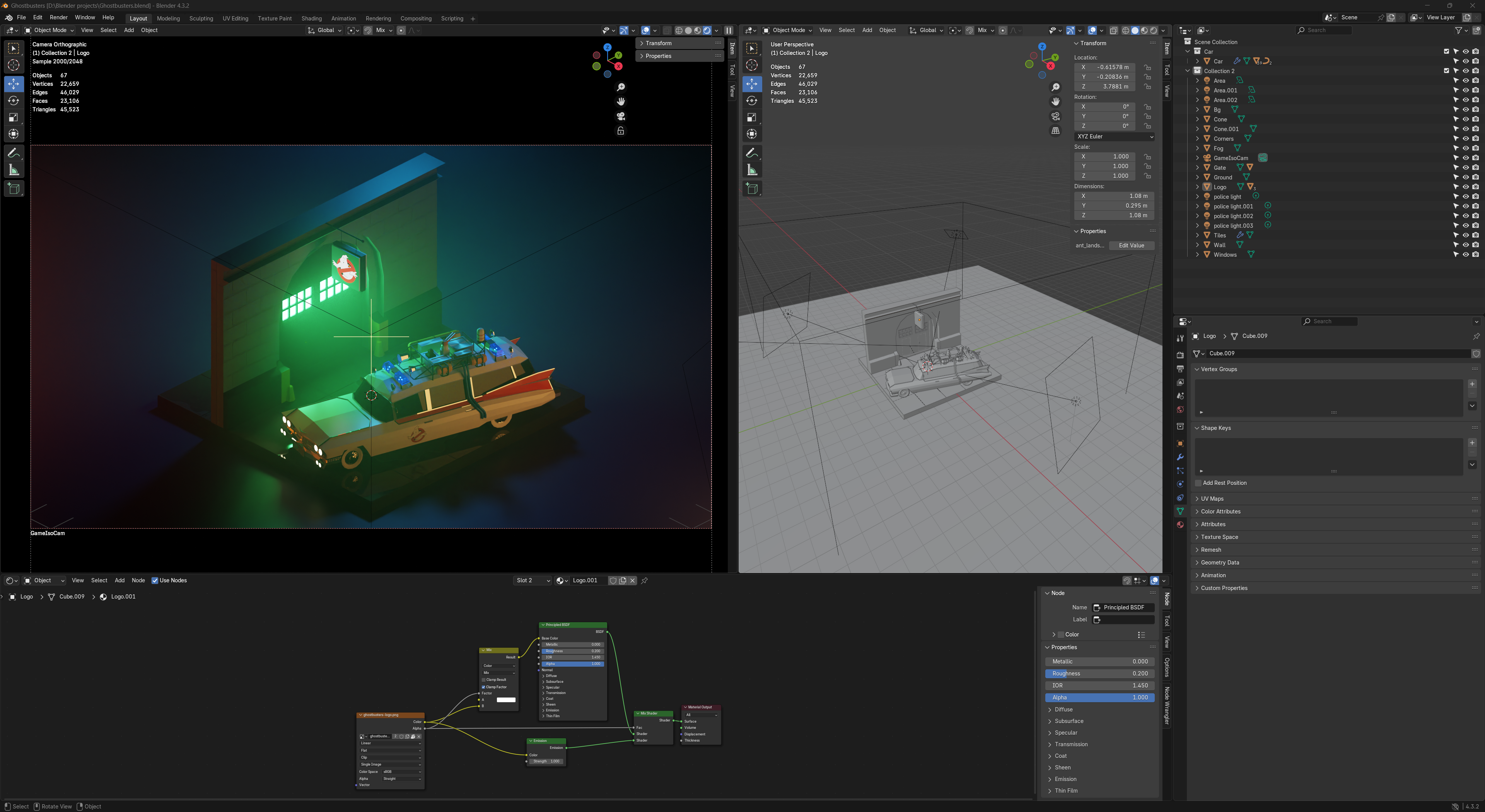
Task: Select the Measure tool in left viewport
Action: 14,170
